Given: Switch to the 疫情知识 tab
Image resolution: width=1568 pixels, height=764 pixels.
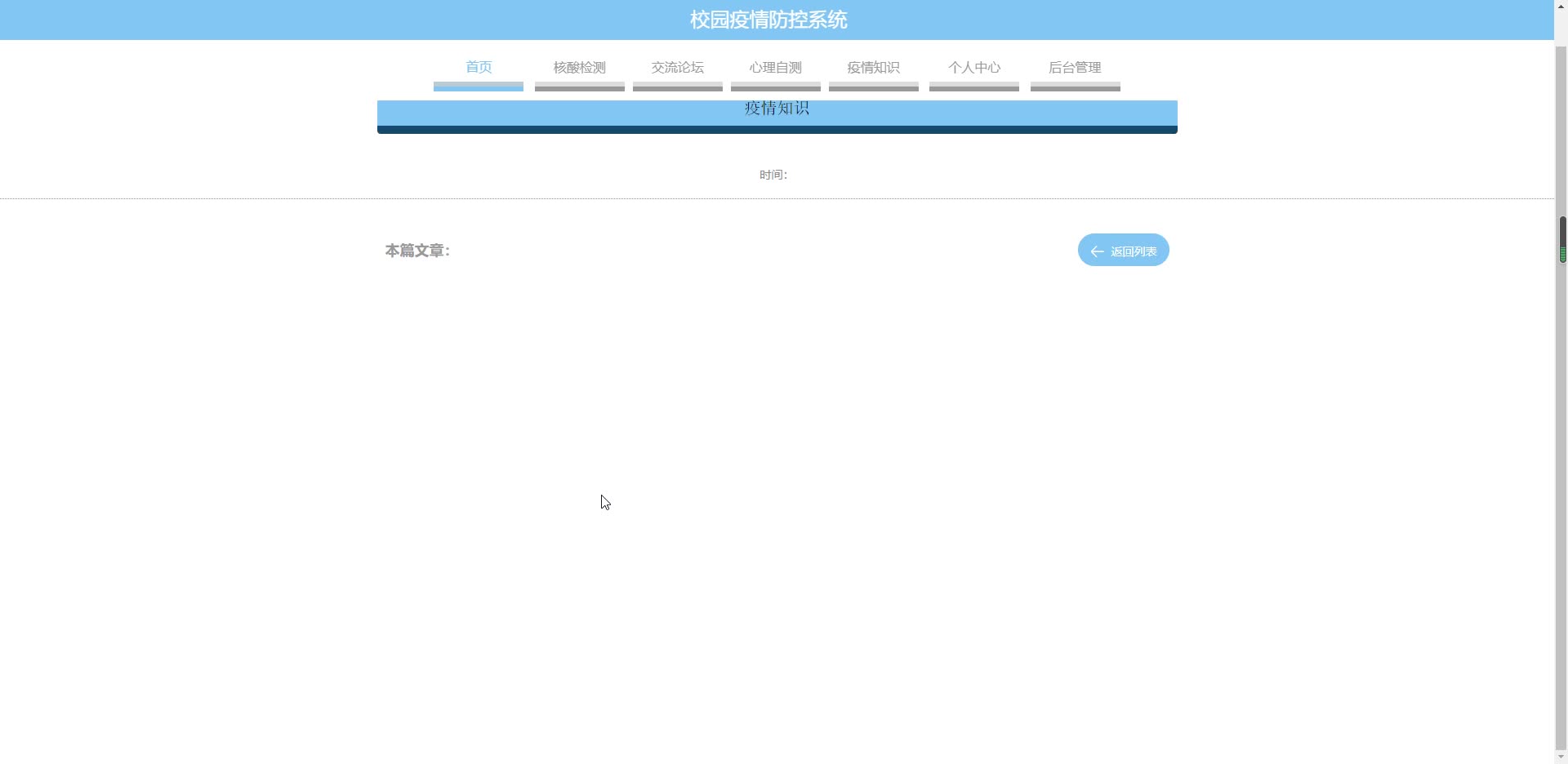Looking at the screenshot, I should pyautogui.click(x=873, y=68).
